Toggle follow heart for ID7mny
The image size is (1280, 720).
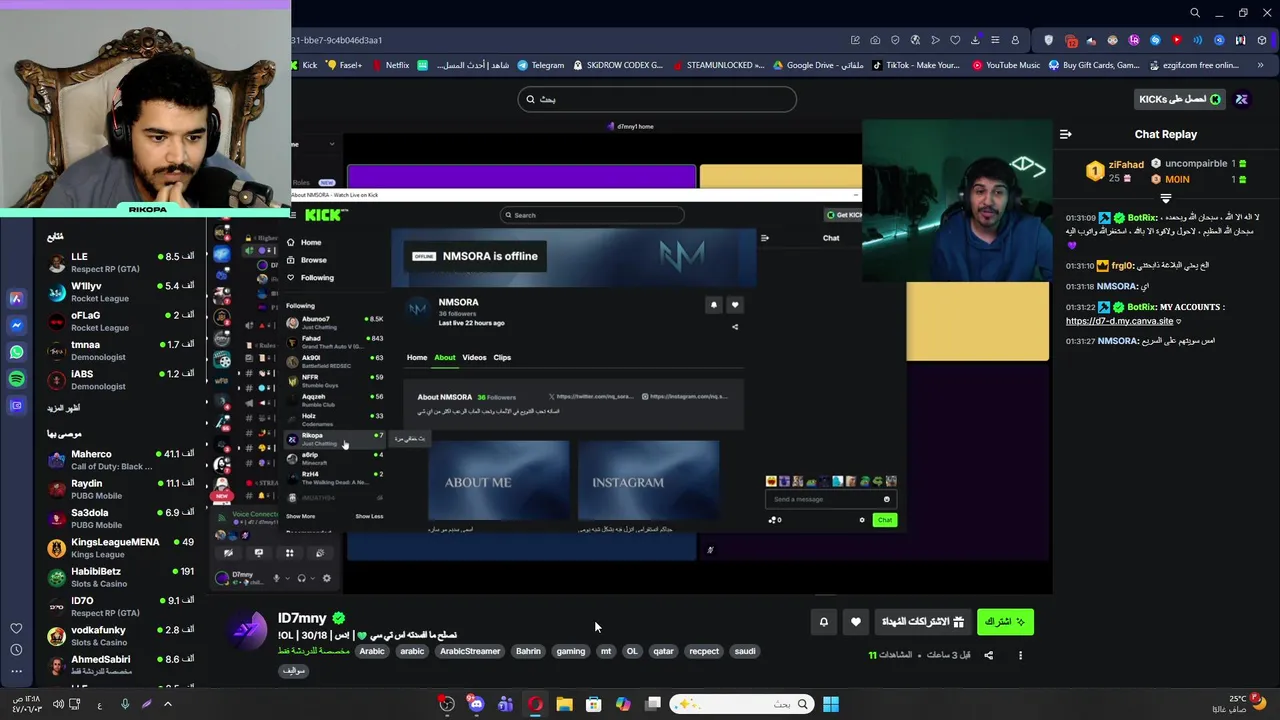[855, 622]
